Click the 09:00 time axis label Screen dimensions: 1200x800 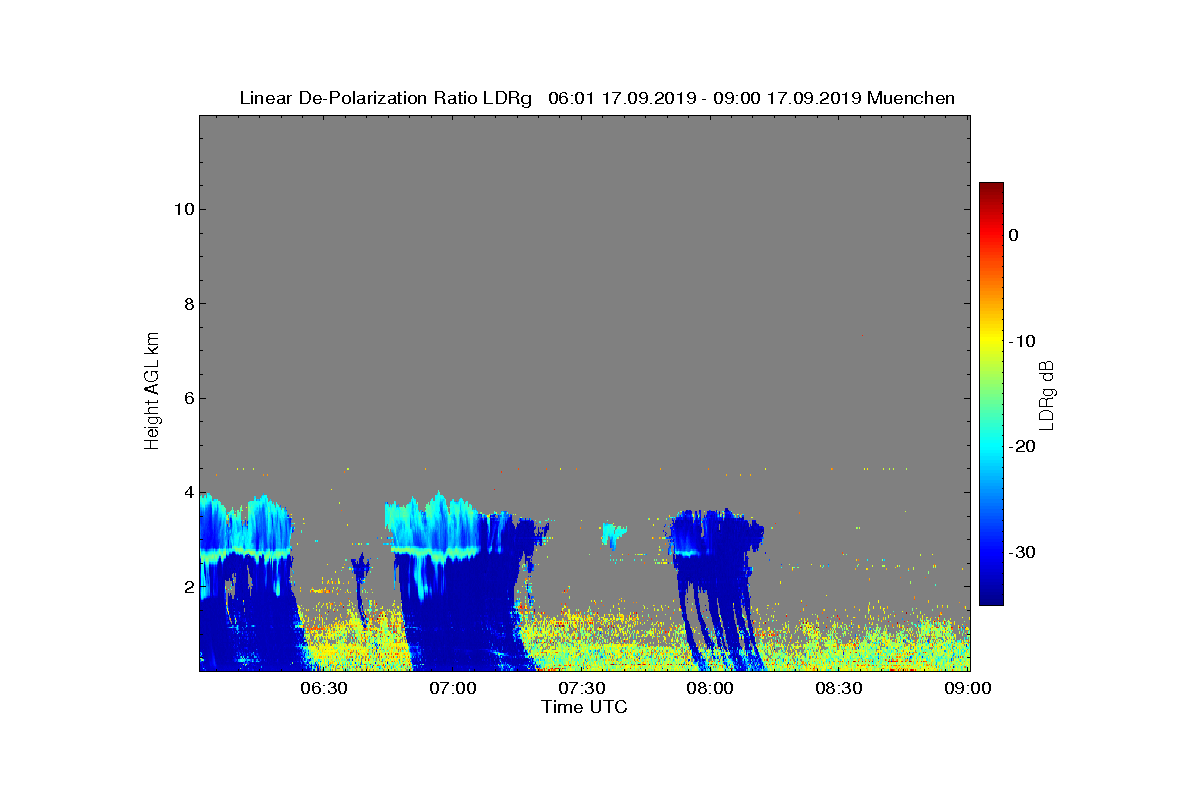(x=968, y=688)
